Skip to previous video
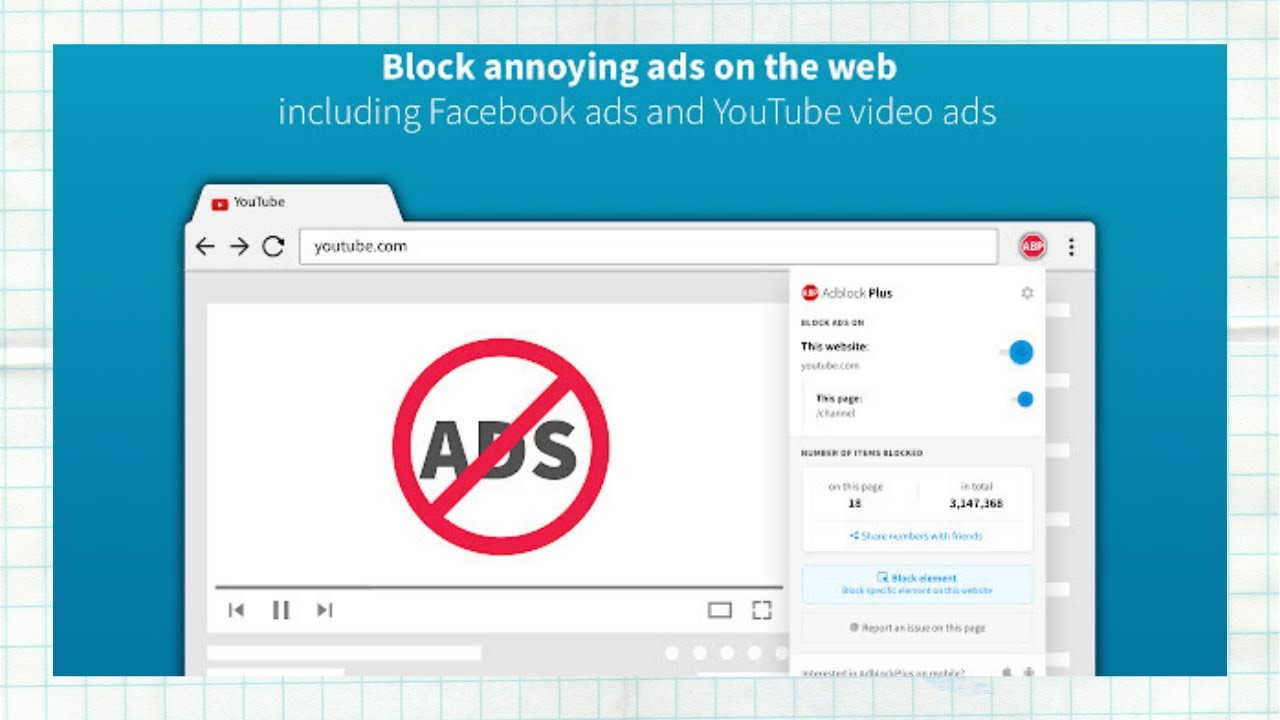Viewport: 1280px width, 720px height. (x=236, y=610)
